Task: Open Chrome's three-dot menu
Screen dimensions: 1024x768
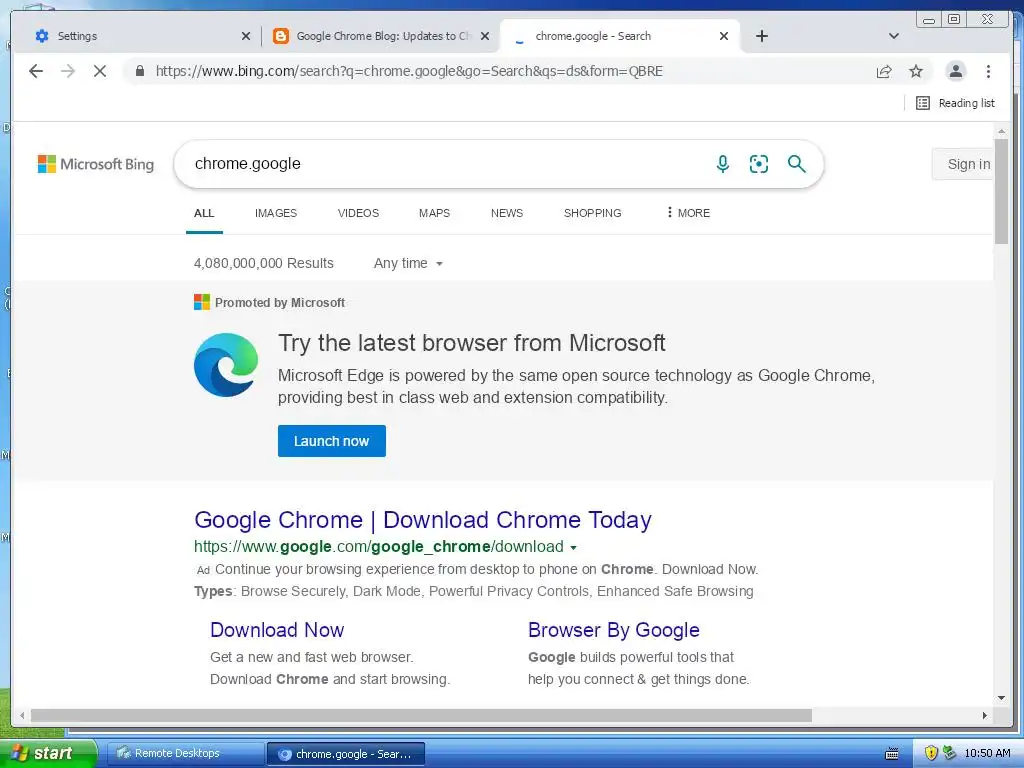Action: tap(988, 71)
